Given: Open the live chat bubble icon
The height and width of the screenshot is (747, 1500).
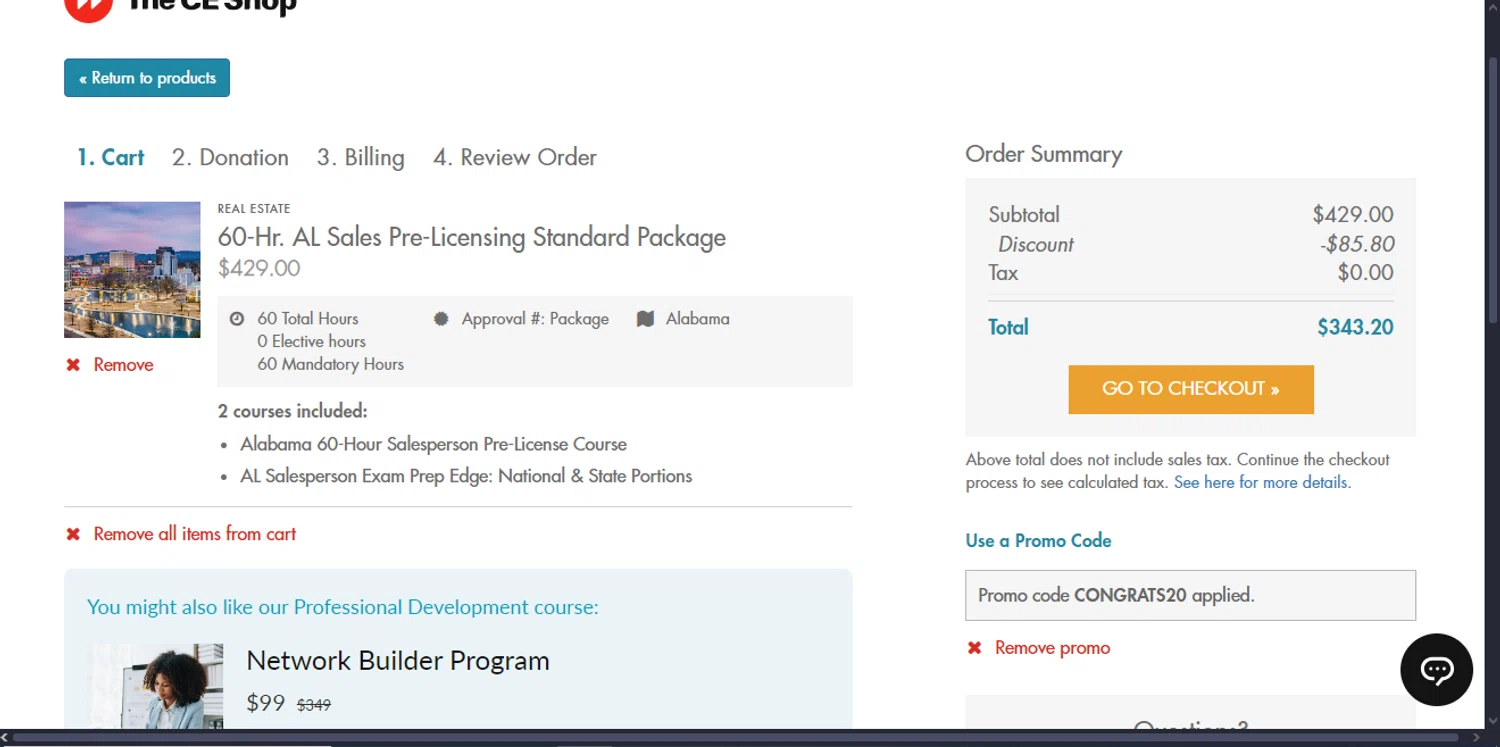Looking at the screenshot, I should point(1437,670).
